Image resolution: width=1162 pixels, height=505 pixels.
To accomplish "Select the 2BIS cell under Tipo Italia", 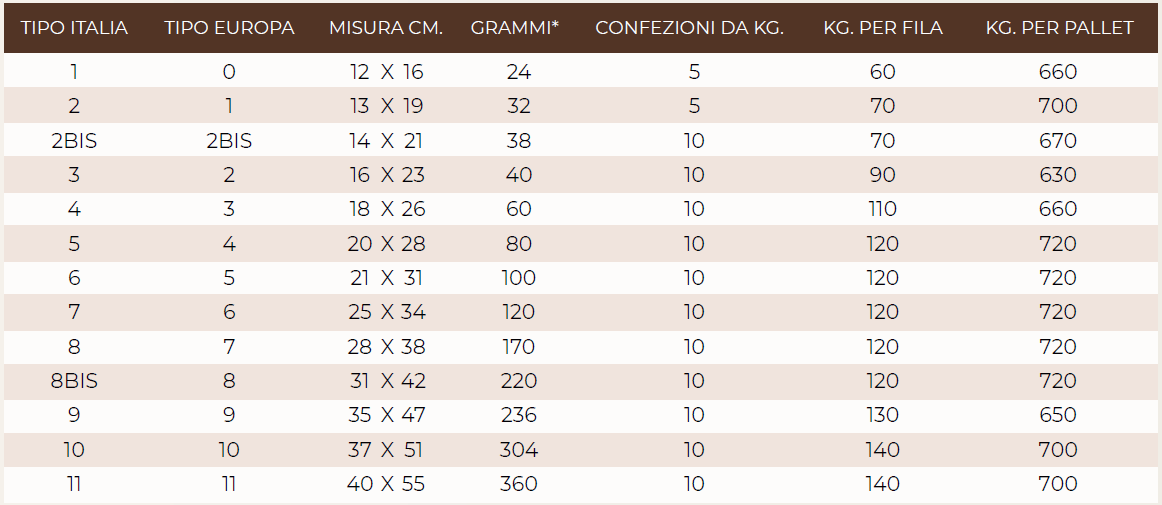I will (74, 141).
